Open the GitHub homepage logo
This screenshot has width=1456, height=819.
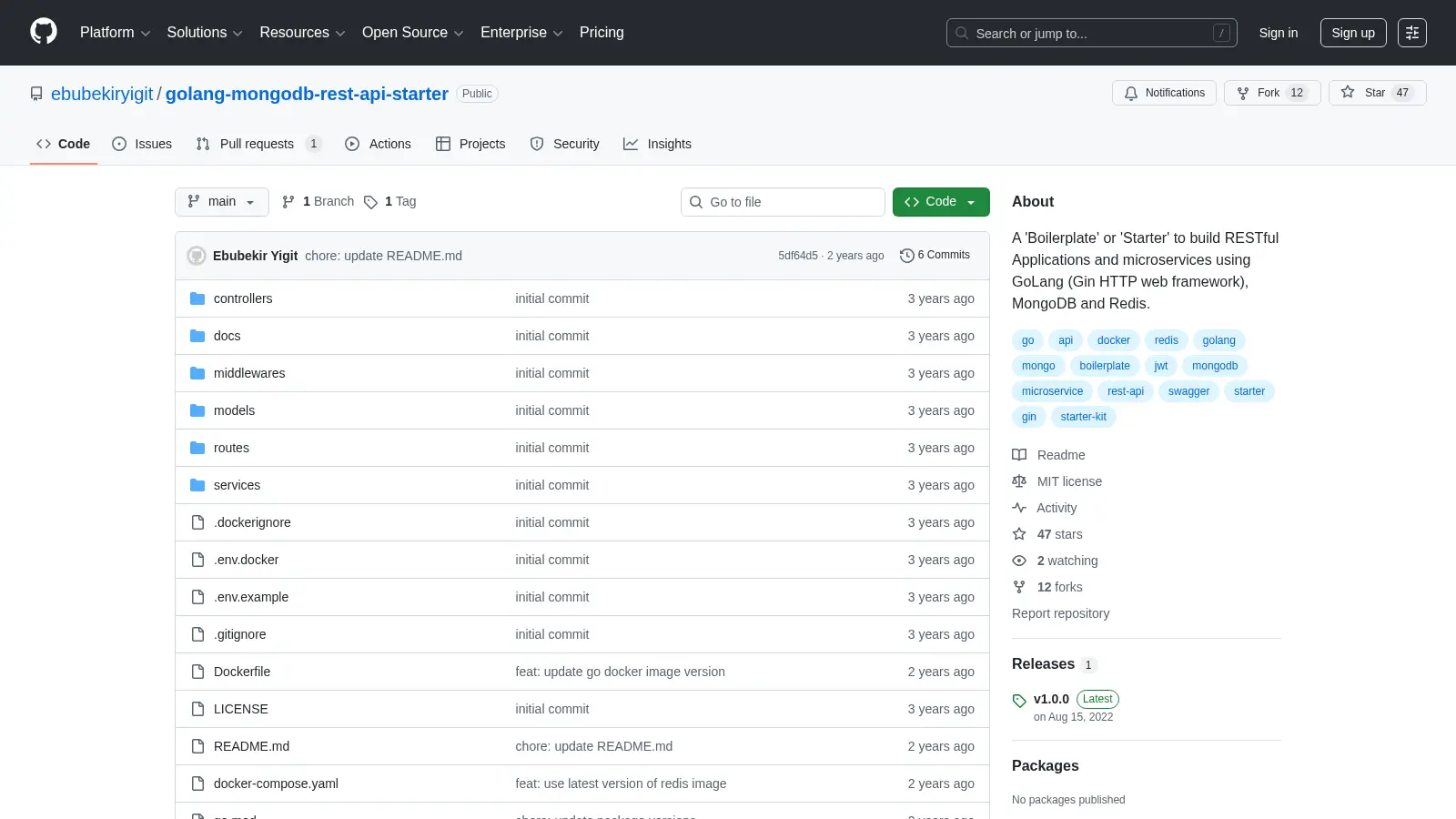[x=44, y=32]
